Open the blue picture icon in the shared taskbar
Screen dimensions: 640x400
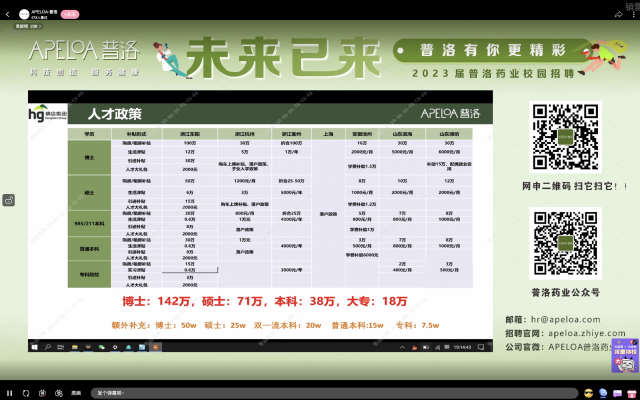click(x=142, y=347)
